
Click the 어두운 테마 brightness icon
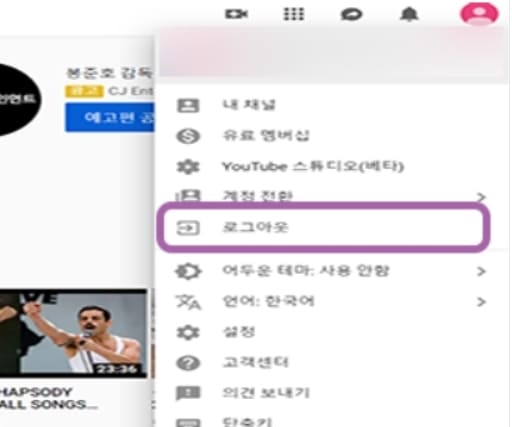(x=188, y=271)
